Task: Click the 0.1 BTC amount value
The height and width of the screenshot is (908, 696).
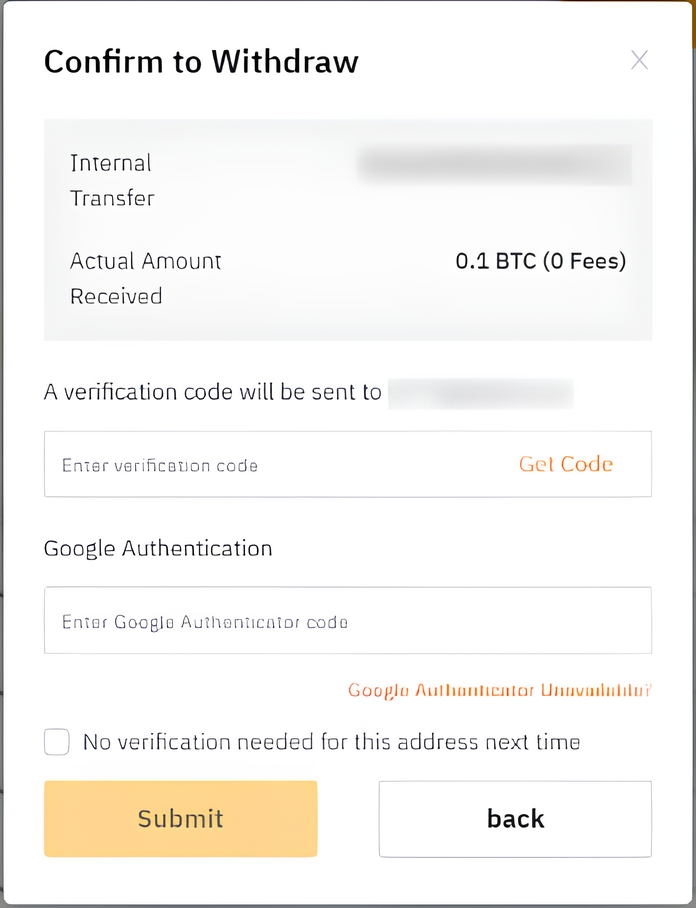Action: pos(496,261)
